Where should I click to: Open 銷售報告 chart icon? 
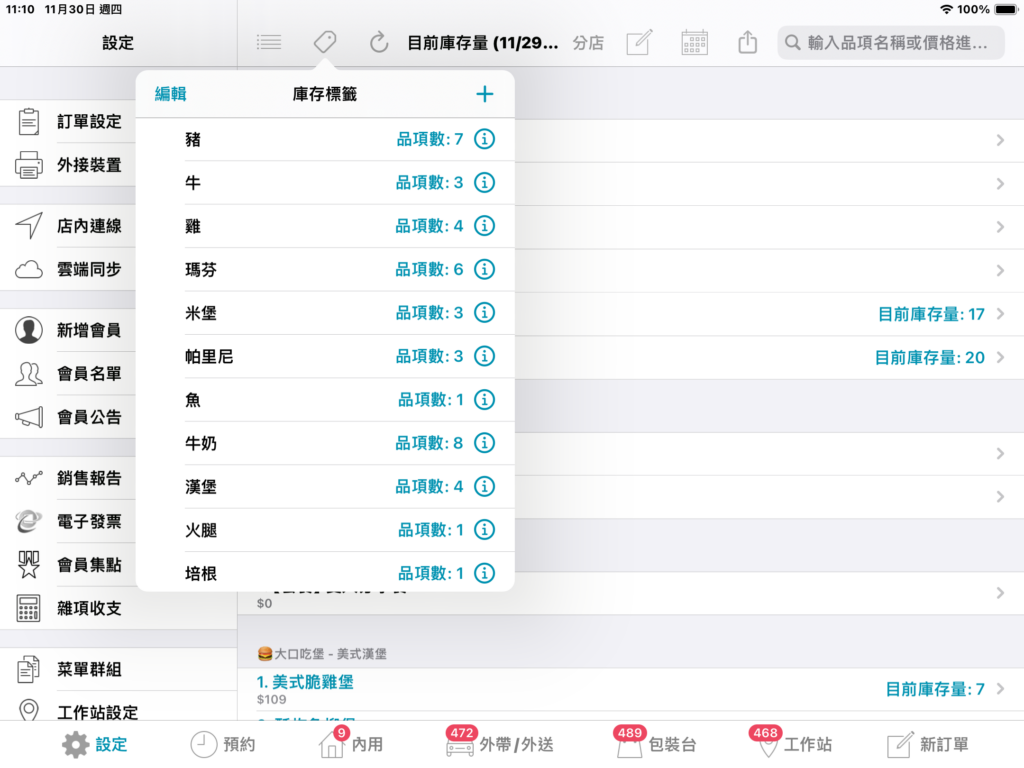tap(29, 478)
